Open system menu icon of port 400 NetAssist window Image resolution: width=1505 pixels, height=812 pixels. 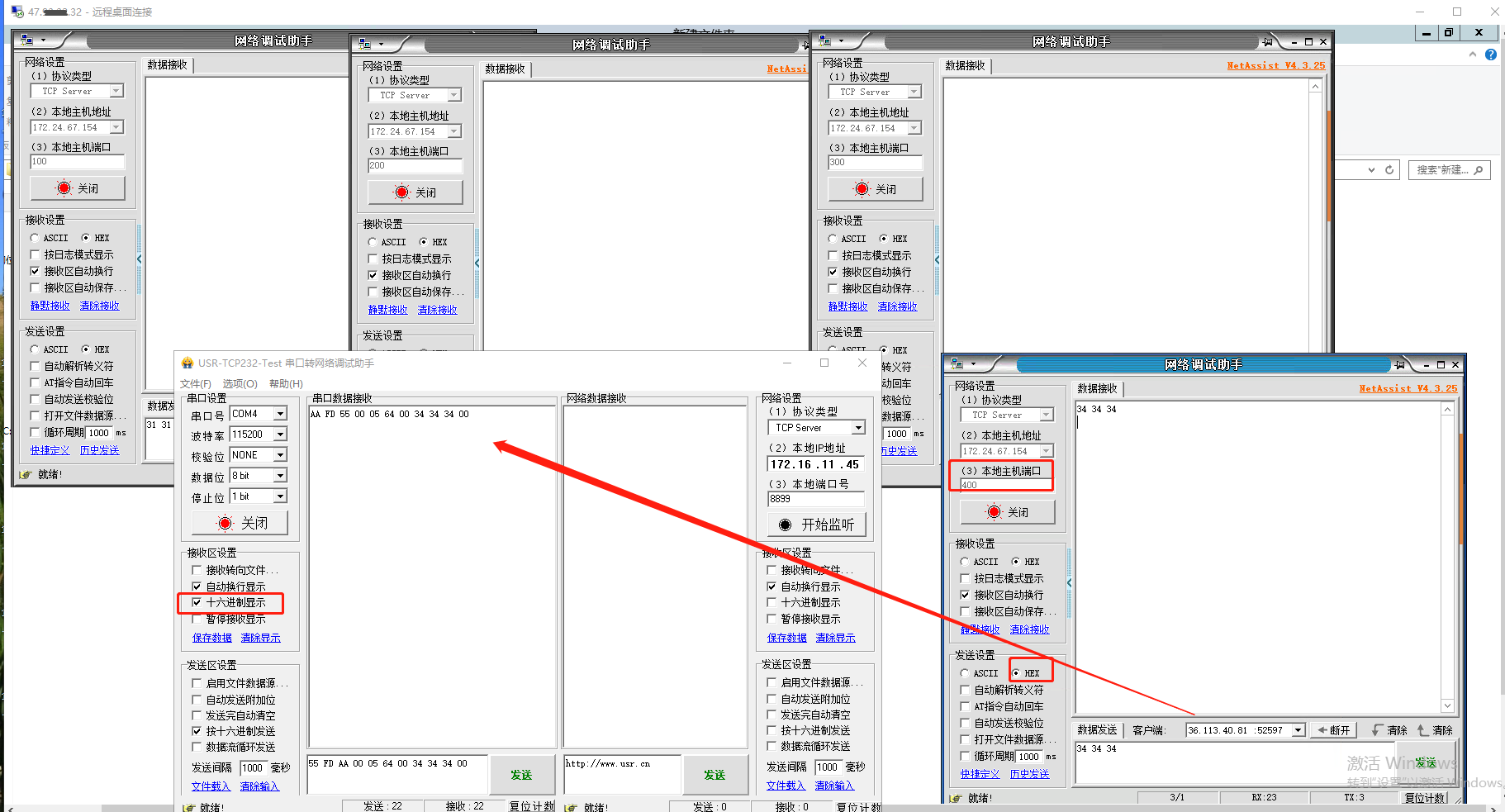pos(957,364)
